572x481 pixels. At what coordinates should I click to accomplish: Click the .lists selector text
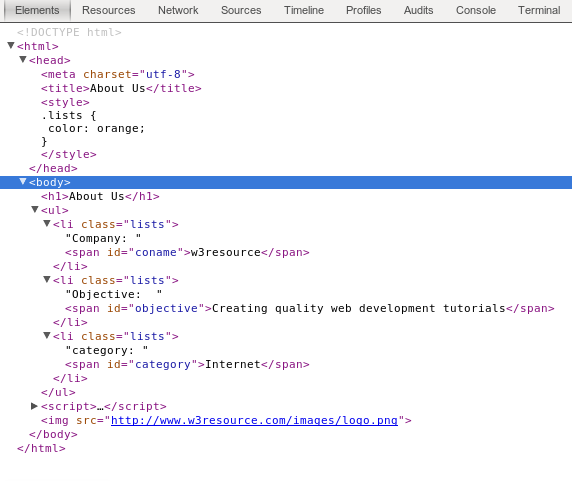point(69,116)
